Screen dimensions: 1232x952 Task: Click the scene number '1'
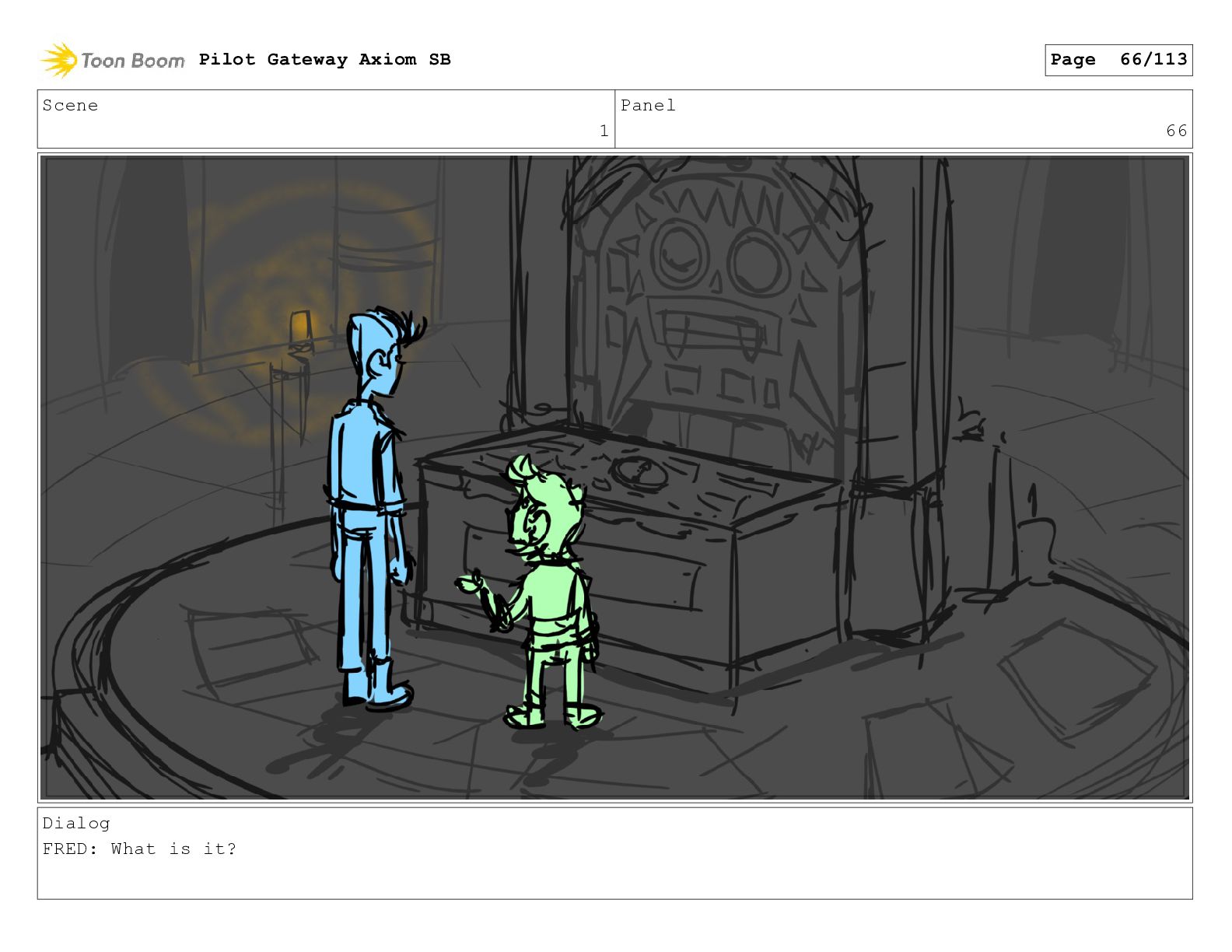point(604,131)
